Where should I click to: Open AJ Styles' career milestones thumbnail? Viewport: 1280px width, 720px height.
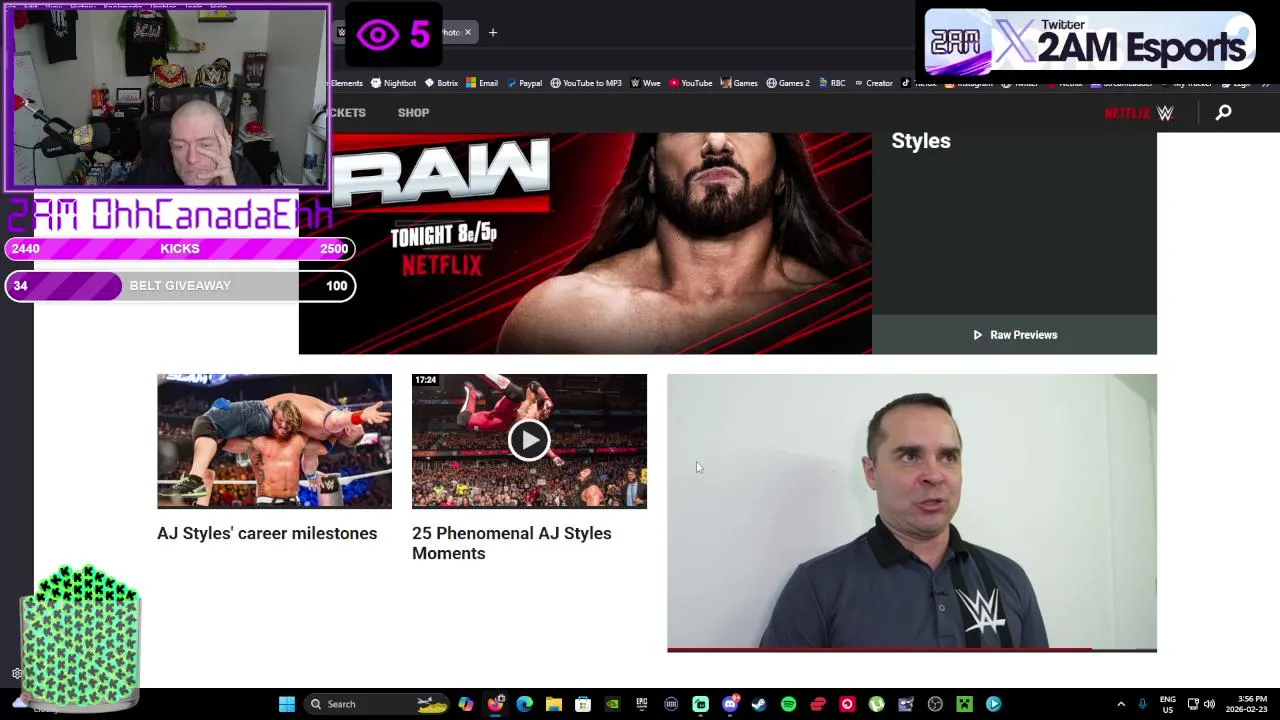[274, 441]
